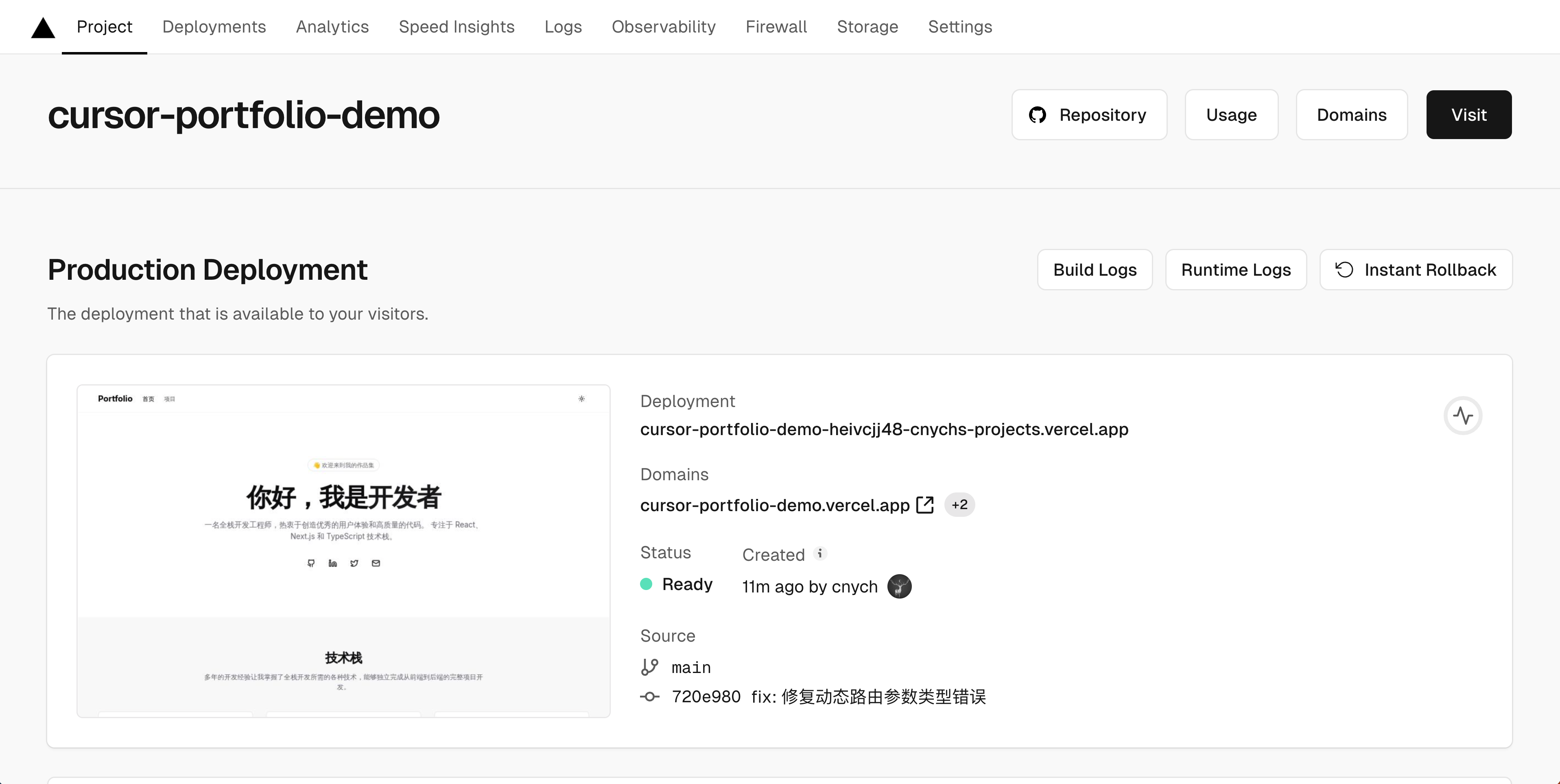1560x784 pixels.
Task: Click the Usage button
Action: click(1231, 114)
